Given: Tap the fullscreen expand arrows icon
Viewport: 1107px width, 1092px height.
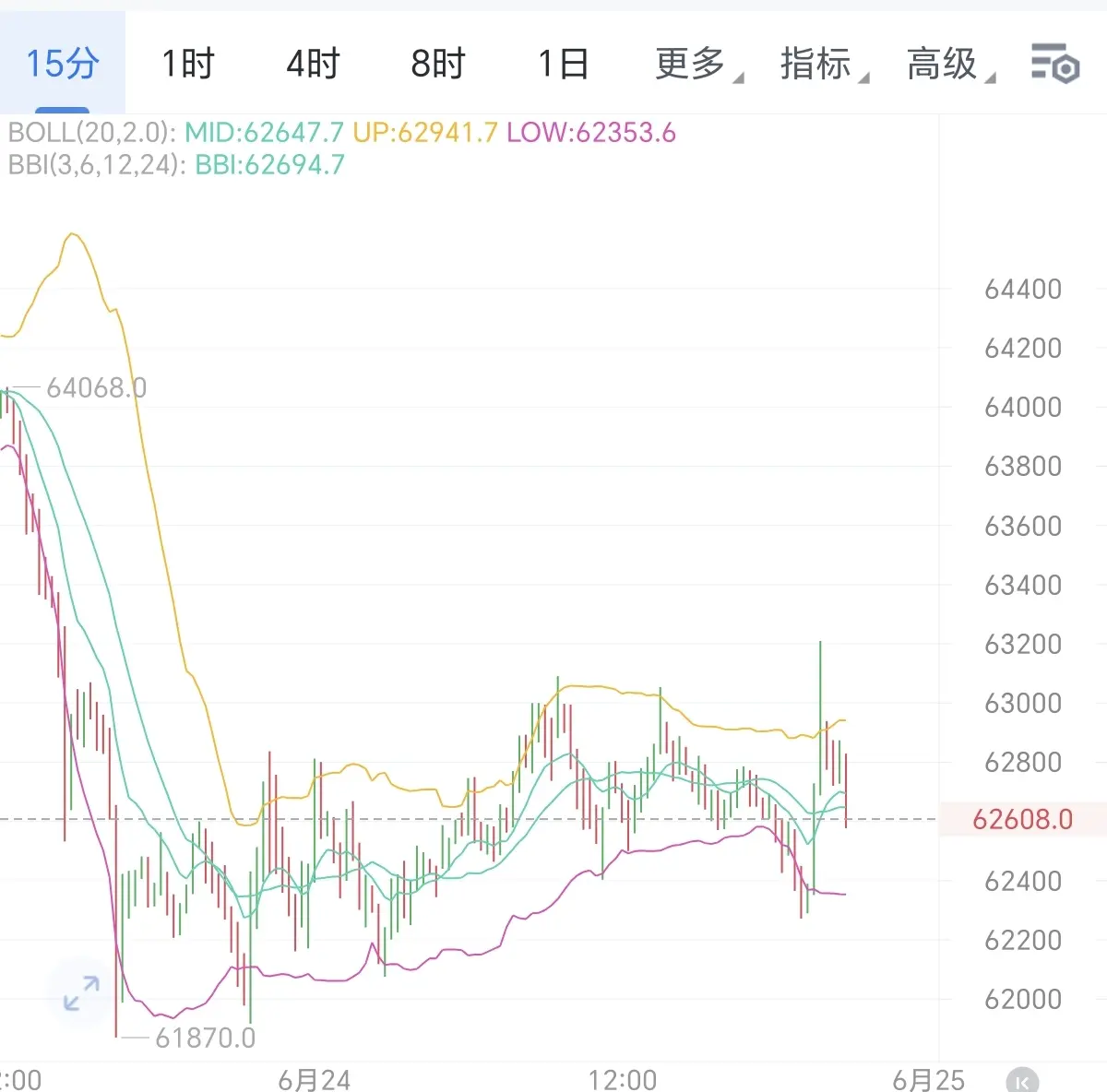Looking at the screenshot, I should pos(81,992).
